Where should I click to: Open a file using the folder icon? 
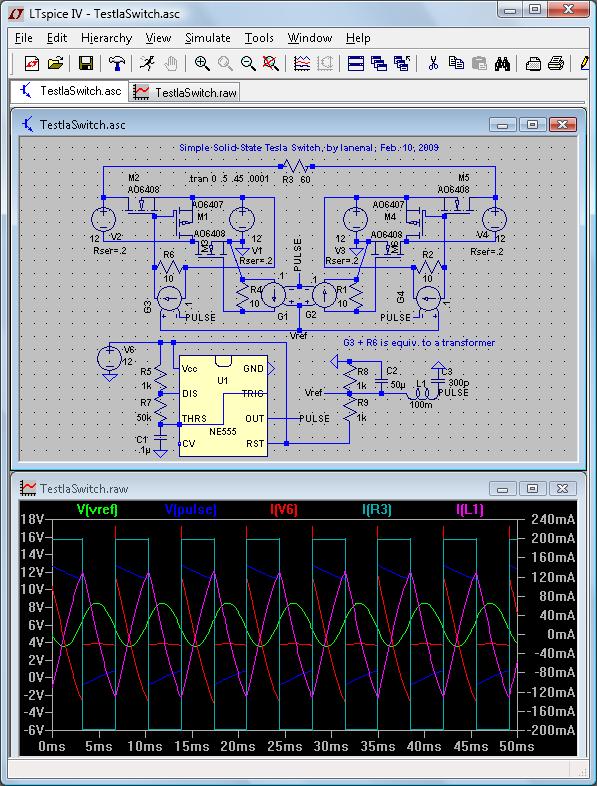55,63
